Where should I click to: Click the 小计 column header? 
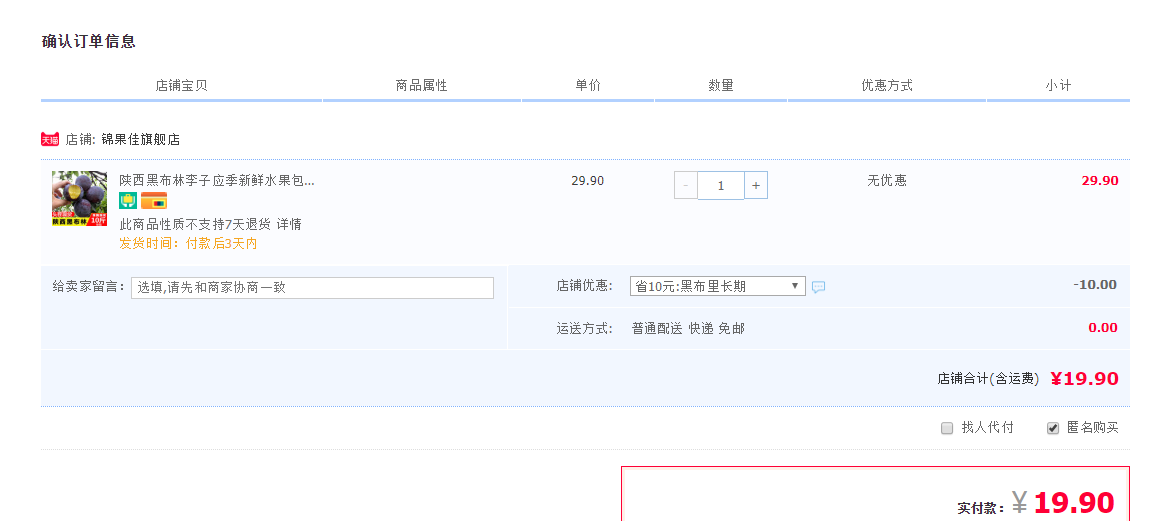pos(1058,85)
